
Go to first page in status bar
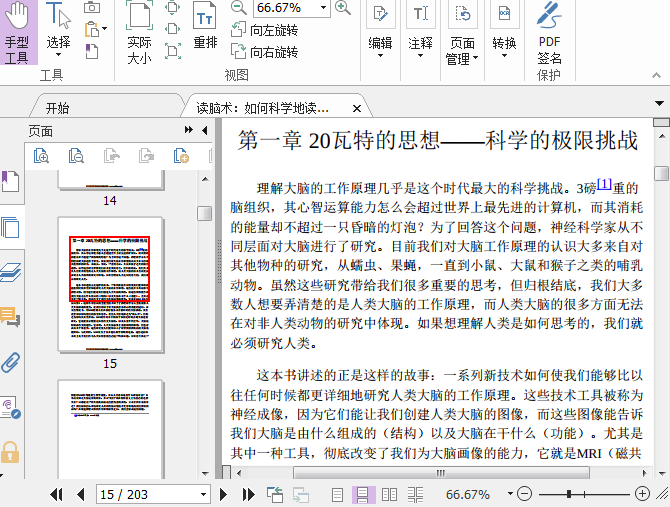point(57,495)
